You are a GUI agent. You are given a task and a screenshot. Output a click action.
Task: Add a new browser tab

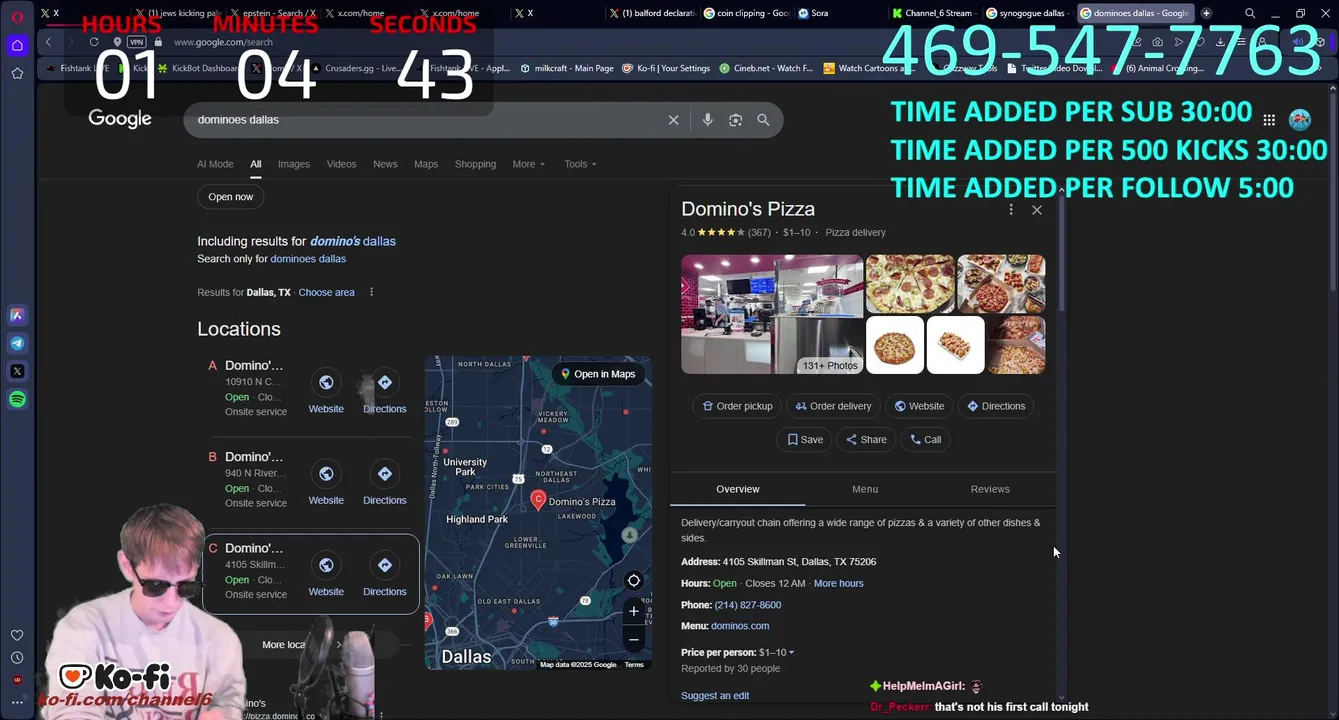(1206, 13)
